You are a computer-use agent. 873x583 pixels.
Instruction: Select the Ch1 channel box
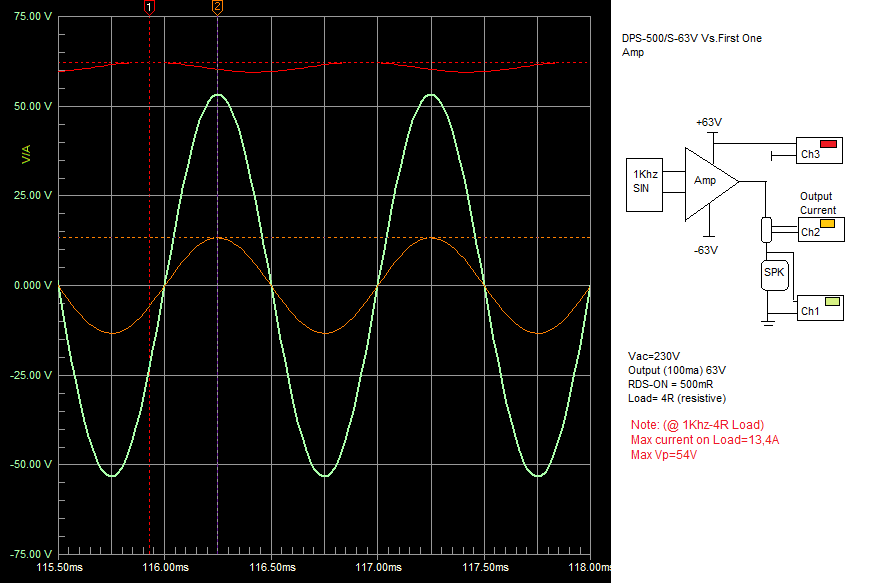pos(820,308)
